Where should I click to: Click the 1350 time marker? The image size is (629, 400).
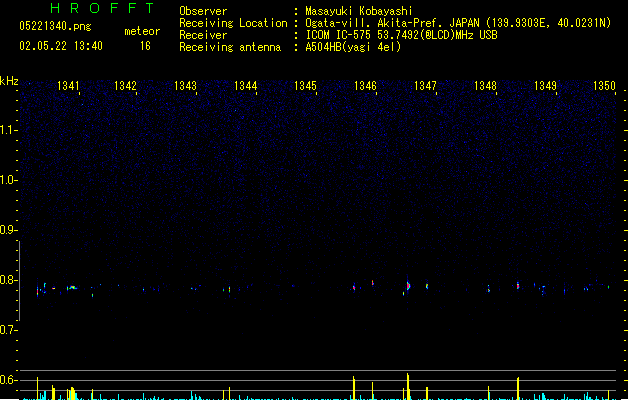(x=604, y=86)
